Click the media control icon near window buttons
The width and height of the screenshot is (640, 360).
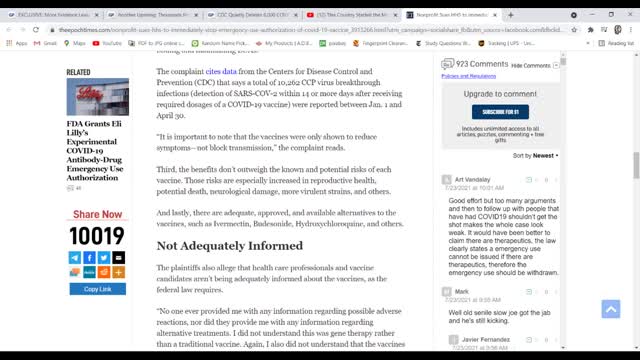[573, 15]
